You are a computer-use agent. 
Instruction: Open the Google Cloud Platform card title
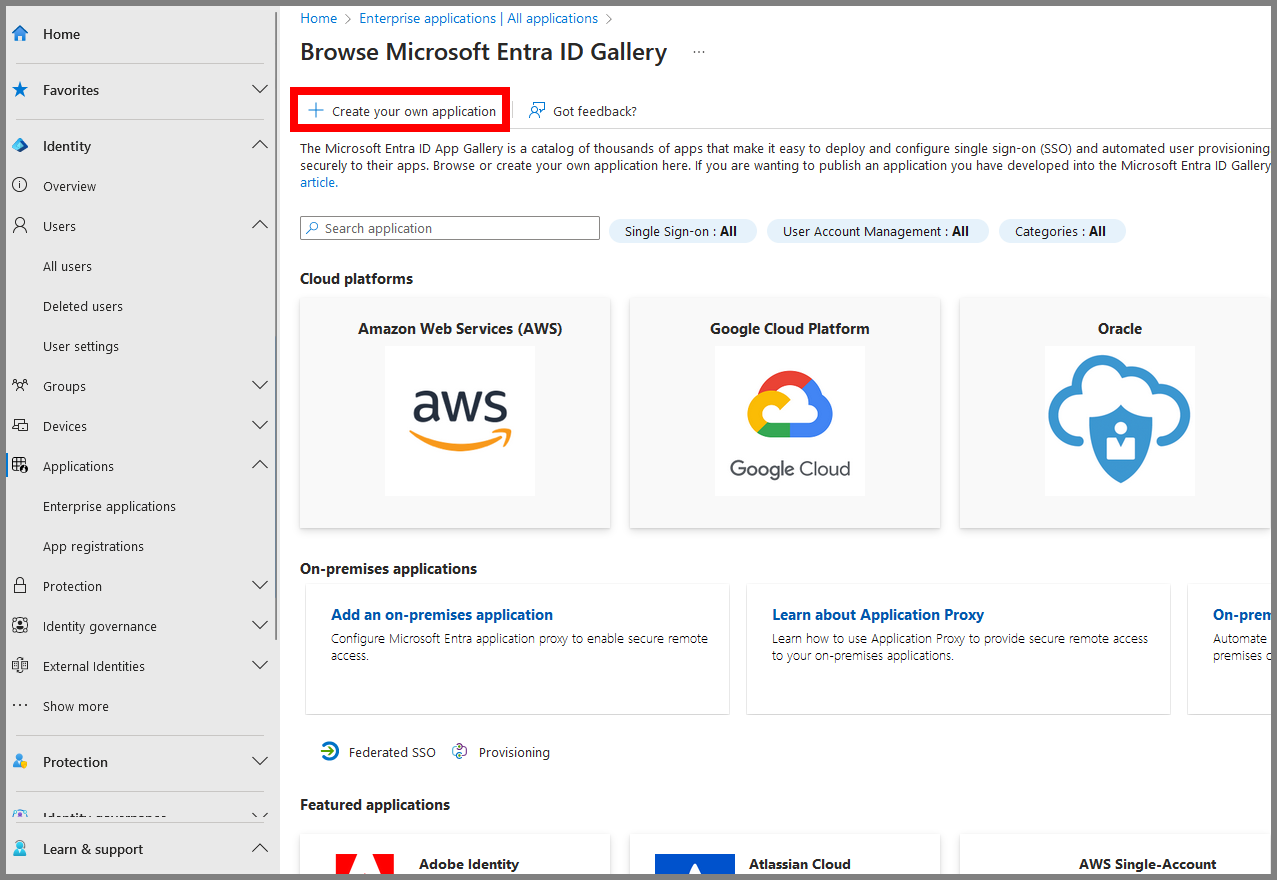790,329
